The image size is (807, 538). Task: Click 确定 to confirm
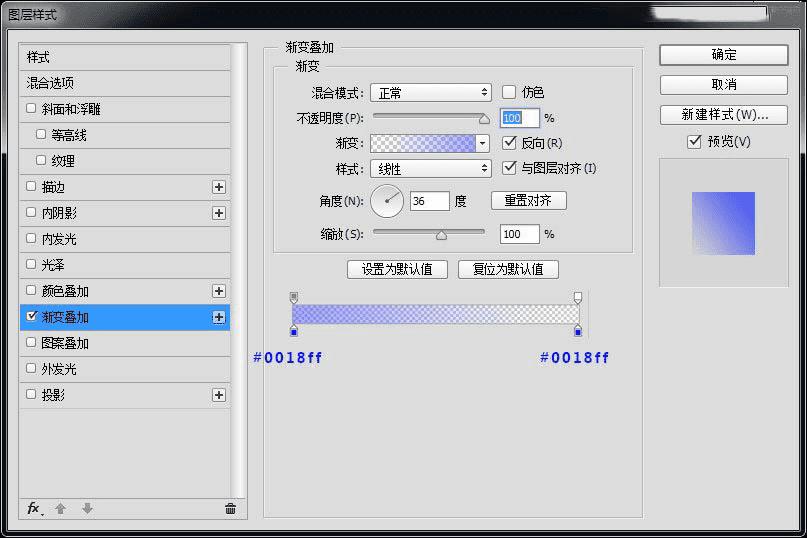724,55
